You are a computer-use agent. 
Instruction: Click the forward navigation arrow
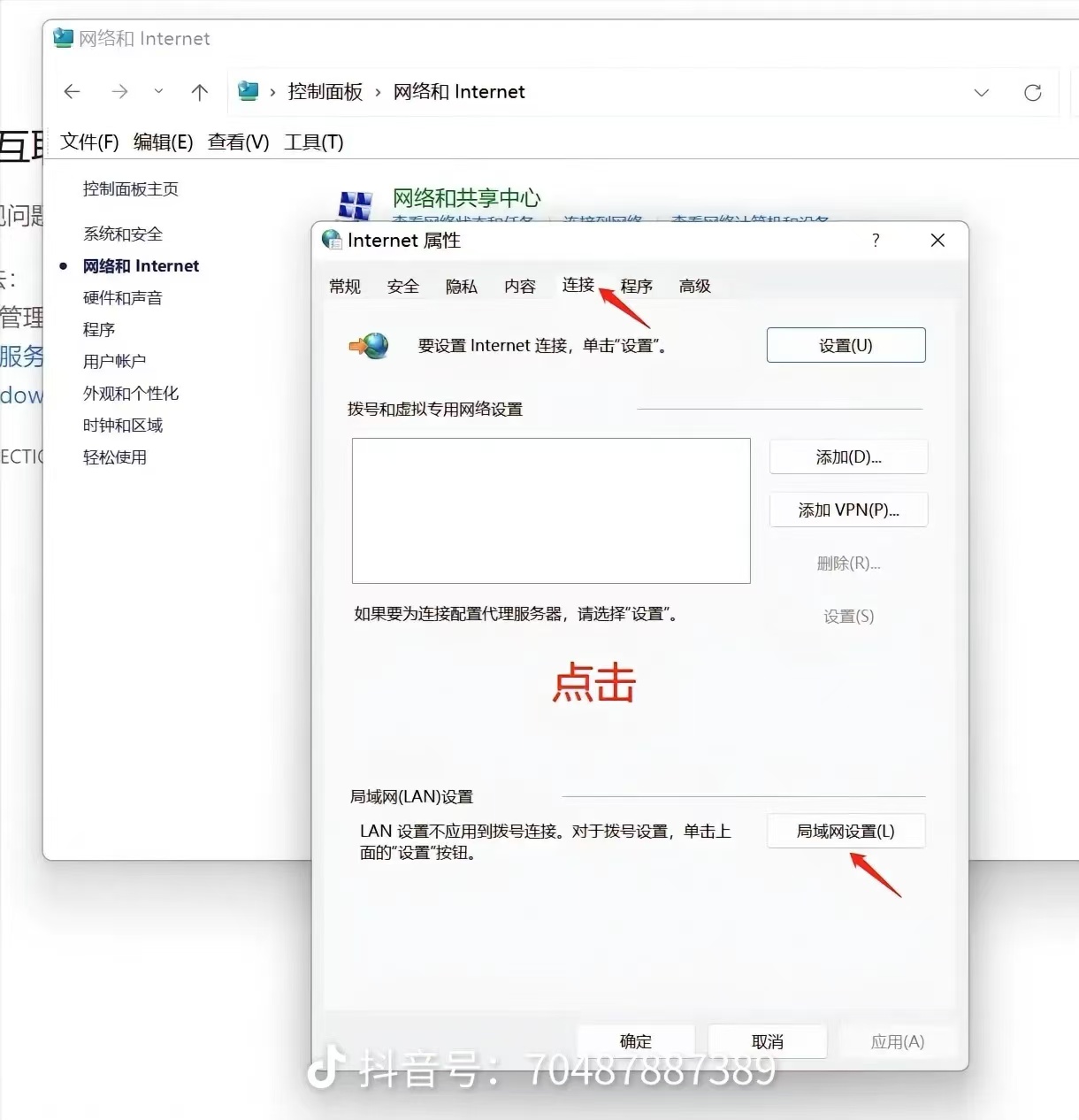point(119,92)
